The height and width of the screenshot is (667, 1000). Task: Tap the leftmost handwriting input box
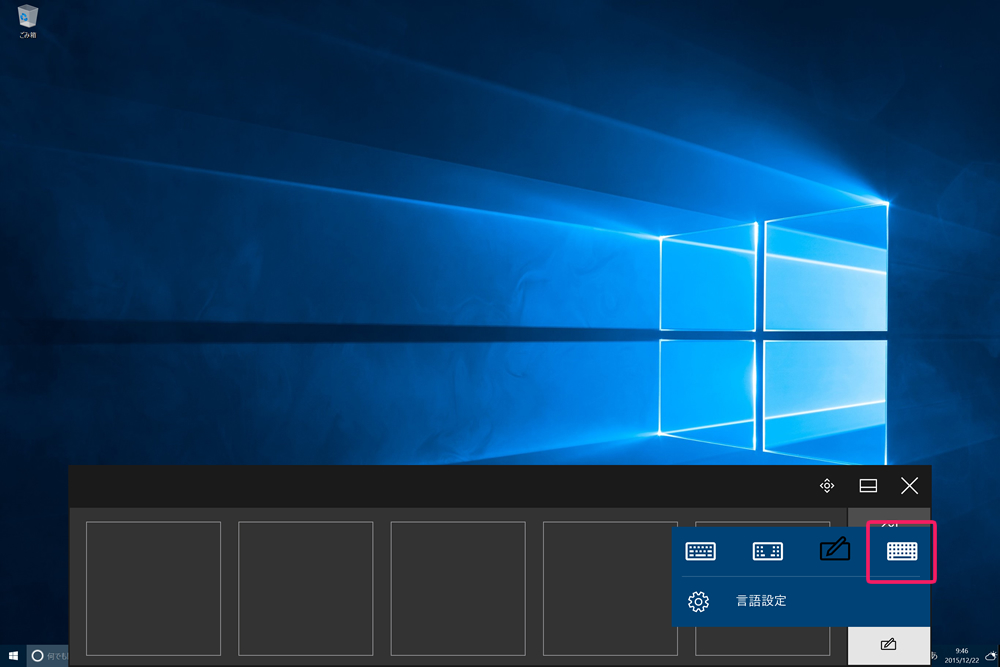(153, 589)
